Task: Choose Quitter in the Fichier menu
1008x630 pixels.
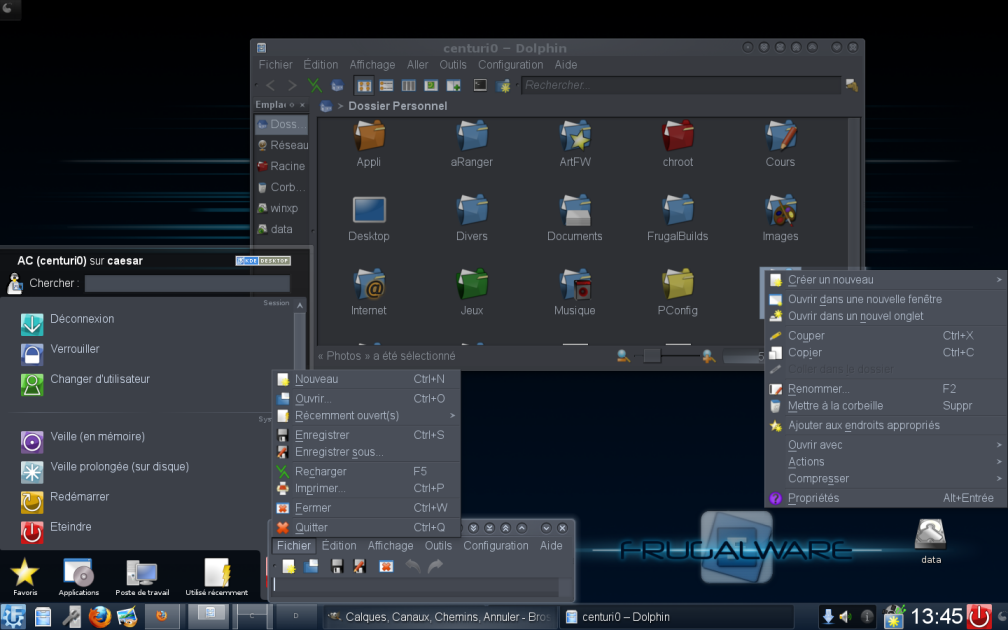Action: tap(366, 527)
